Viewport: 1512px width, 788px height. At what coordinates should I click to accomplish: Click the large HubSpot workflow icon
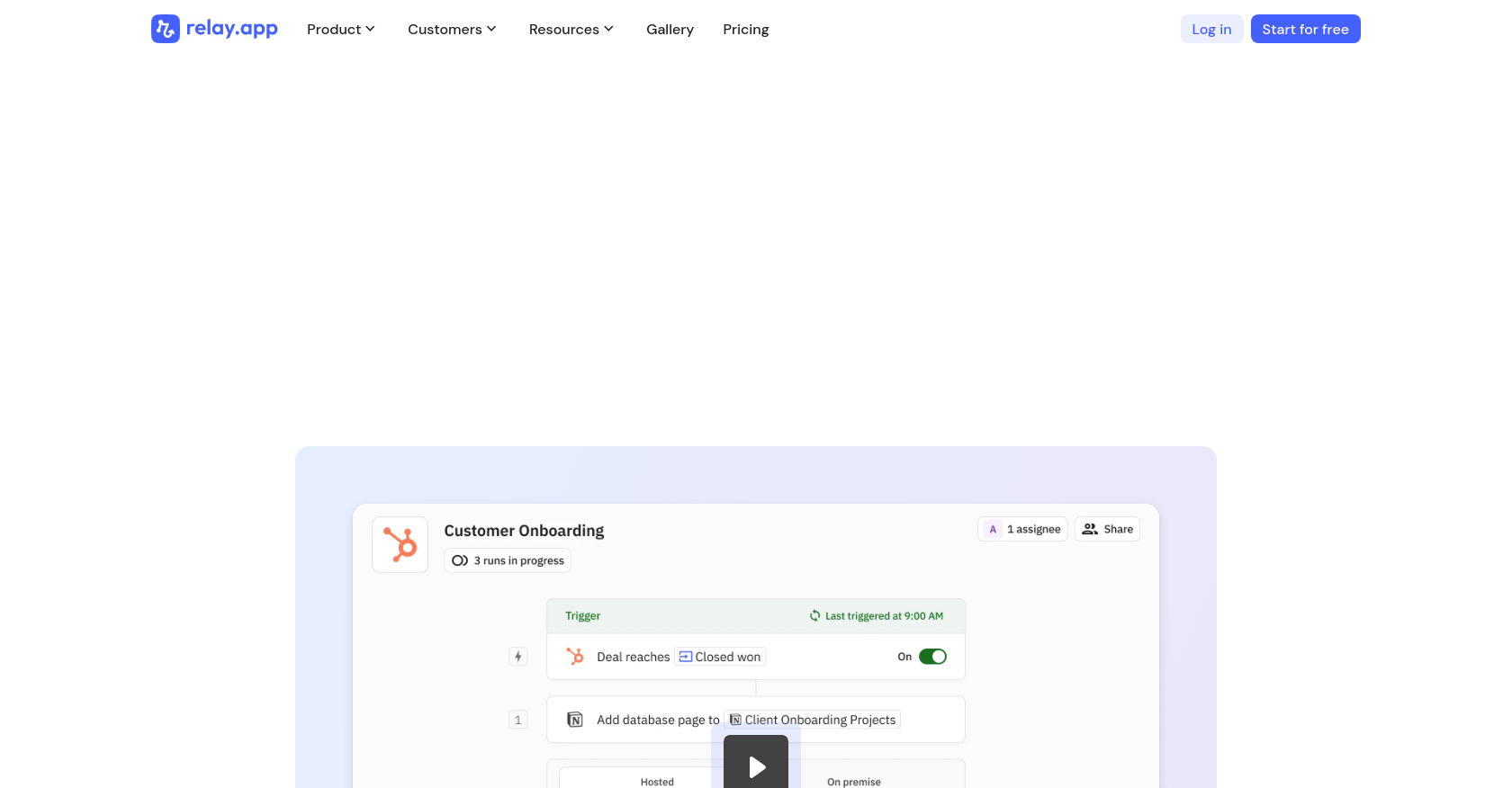click(x=400, y=544)
